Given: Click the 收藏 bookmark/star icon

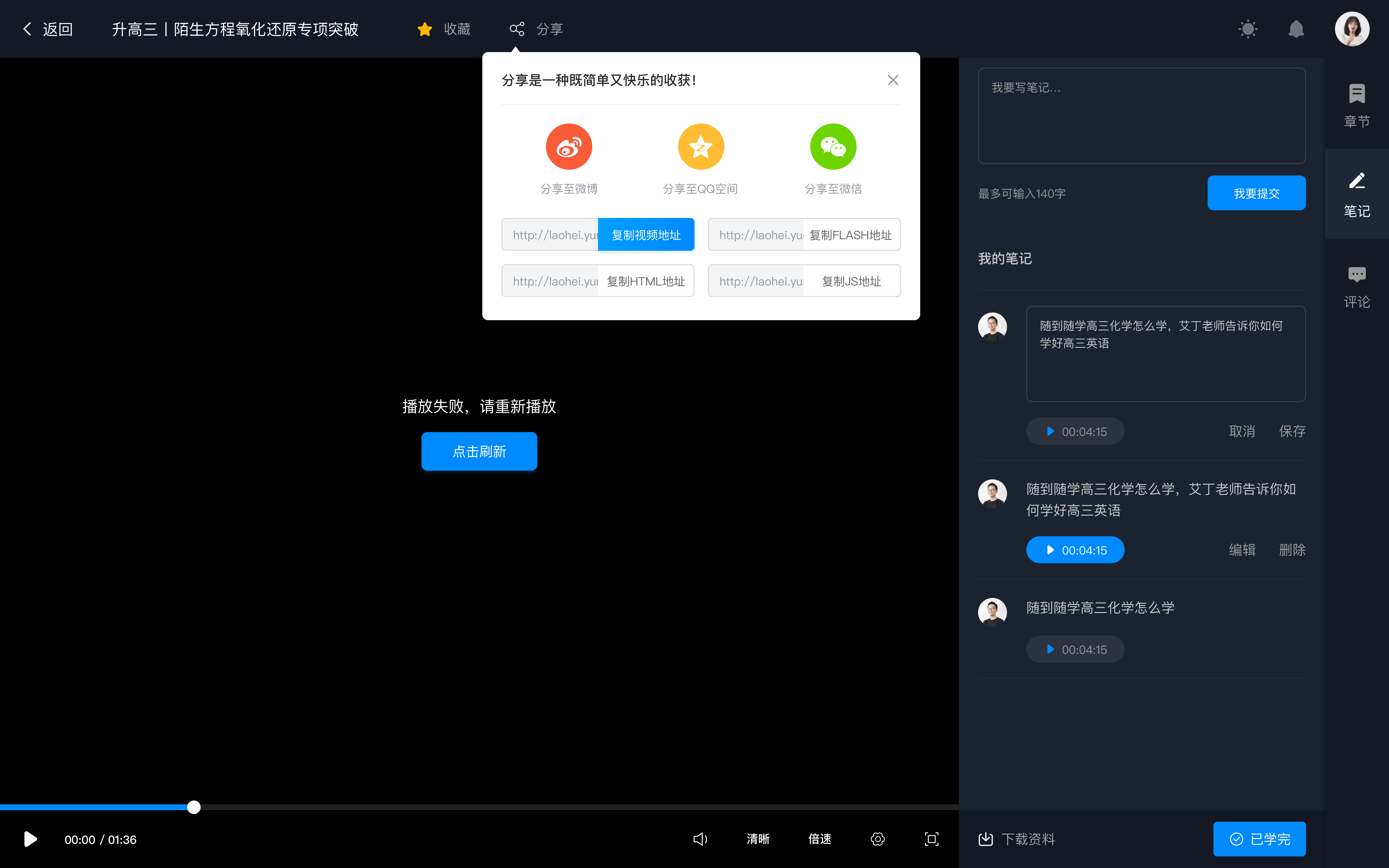Looking at the screenshot, I should [424, 28].
